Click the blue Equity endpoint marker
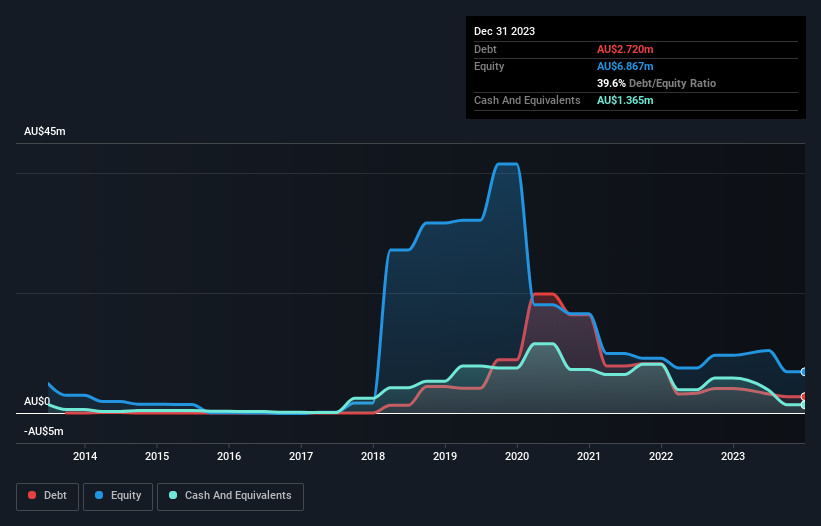The image size is (821, 526). tap(804, 372)
